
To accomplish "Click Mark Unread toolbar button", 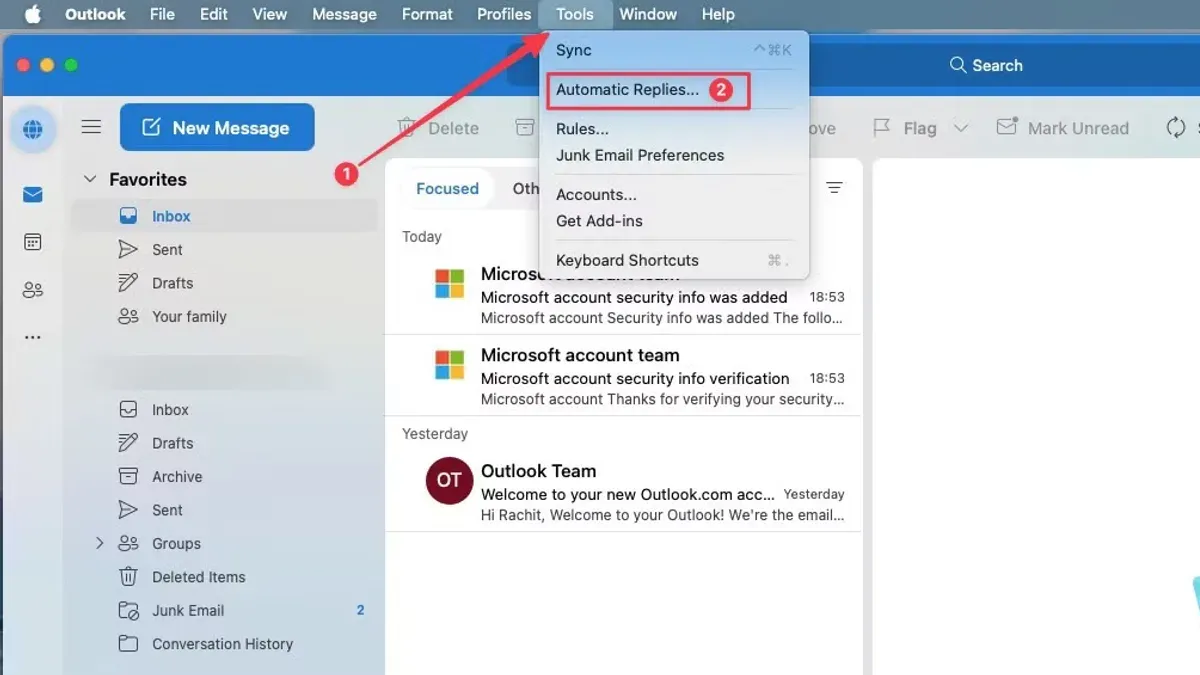I will pyautogui.click(x=1063, y=128).
